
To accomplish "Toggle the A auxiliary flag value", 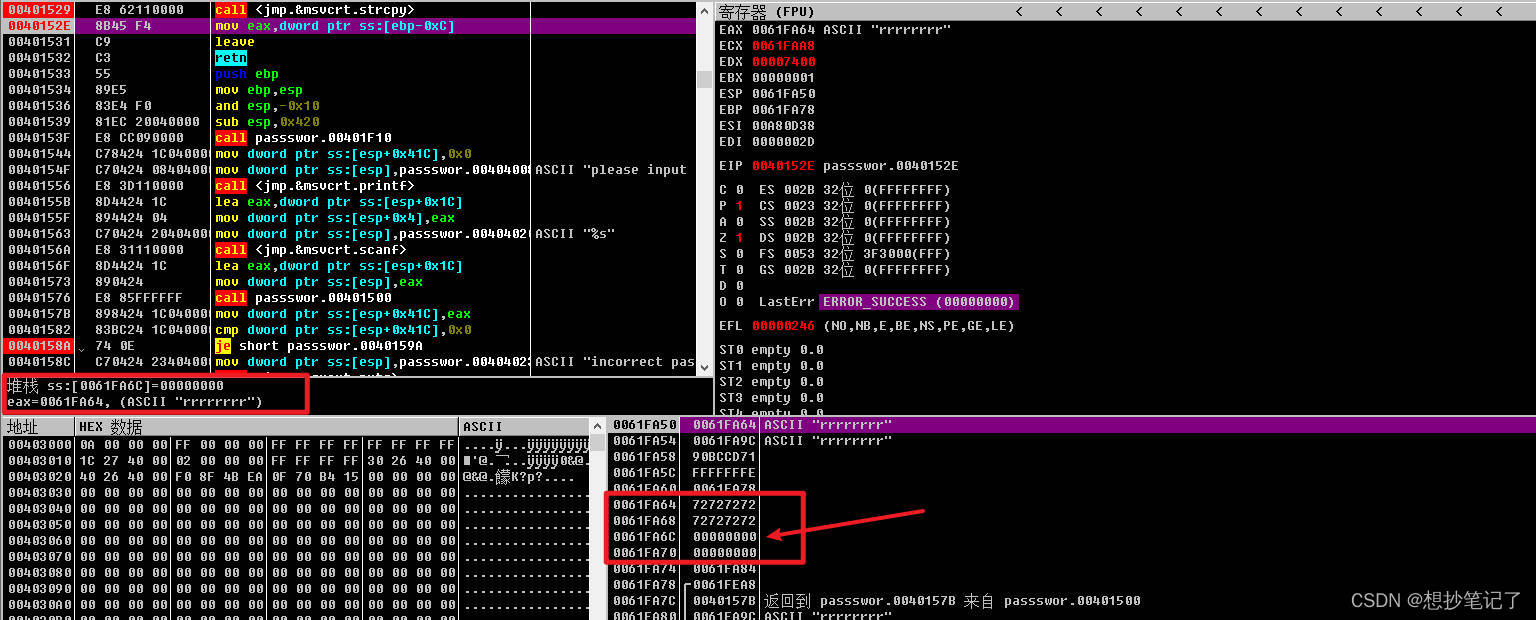I will pyautogui.click(x=739, y=222).
